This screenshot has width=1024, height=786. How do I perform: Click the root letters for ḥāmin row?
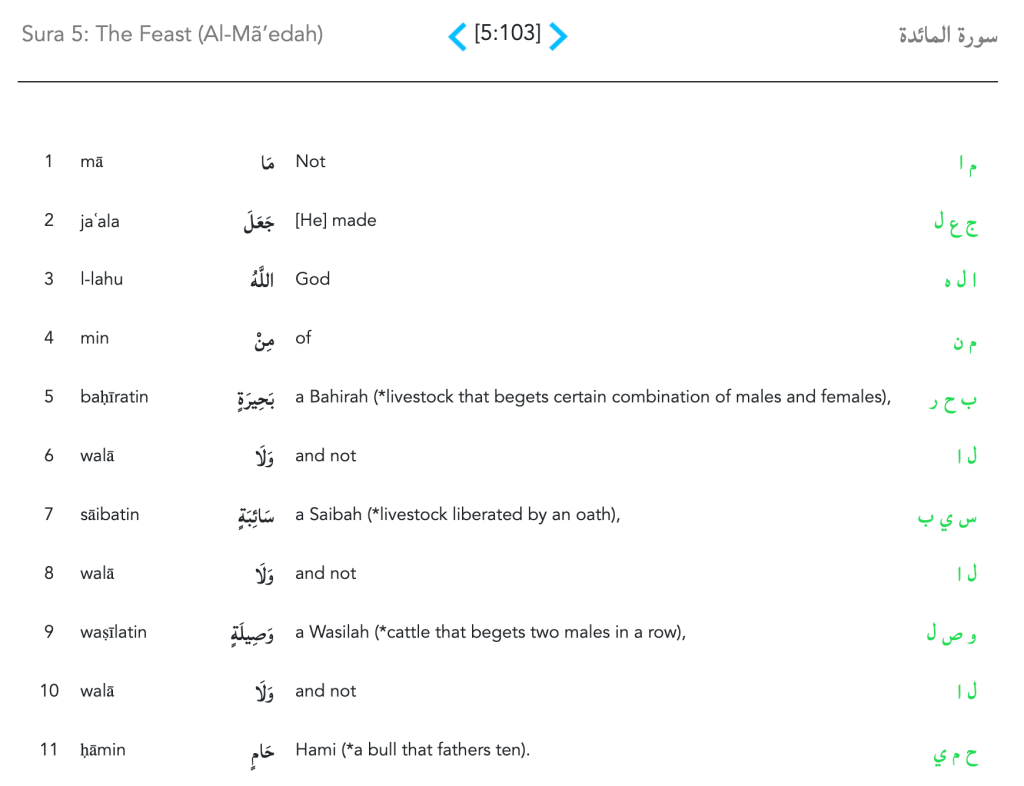click(954, 754)
